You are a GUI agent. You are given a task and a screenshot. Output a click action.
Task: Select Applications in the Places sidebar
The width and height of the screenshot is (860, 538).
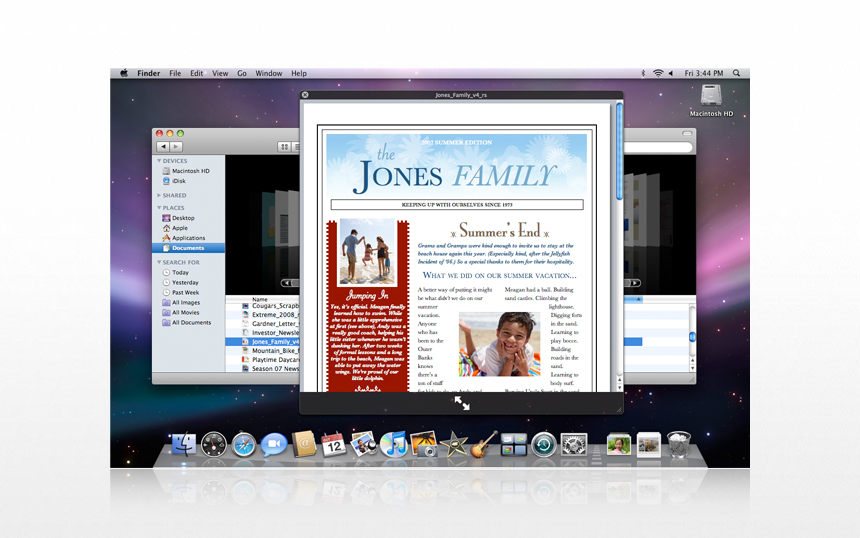pyautogui.click(x=188, y=238)
